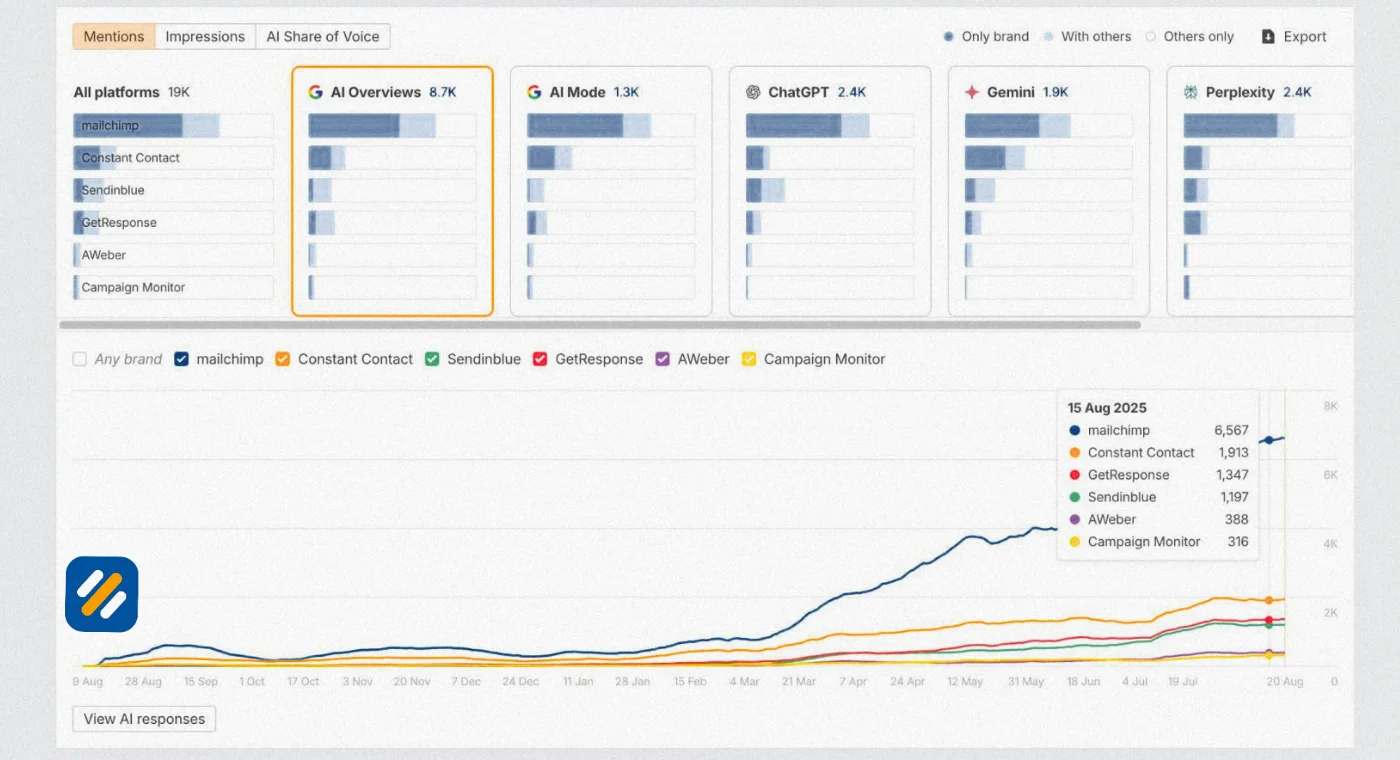Check the Any brand checkbox
This screenshot has height=760, width=1400.
(x=80, y=359)
